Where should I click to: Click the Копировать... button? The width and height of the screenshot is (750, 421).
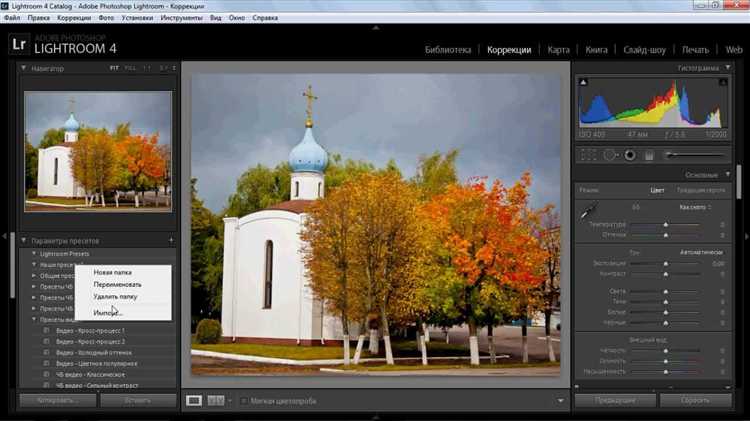pyautogui.click(x=58, y=400)
